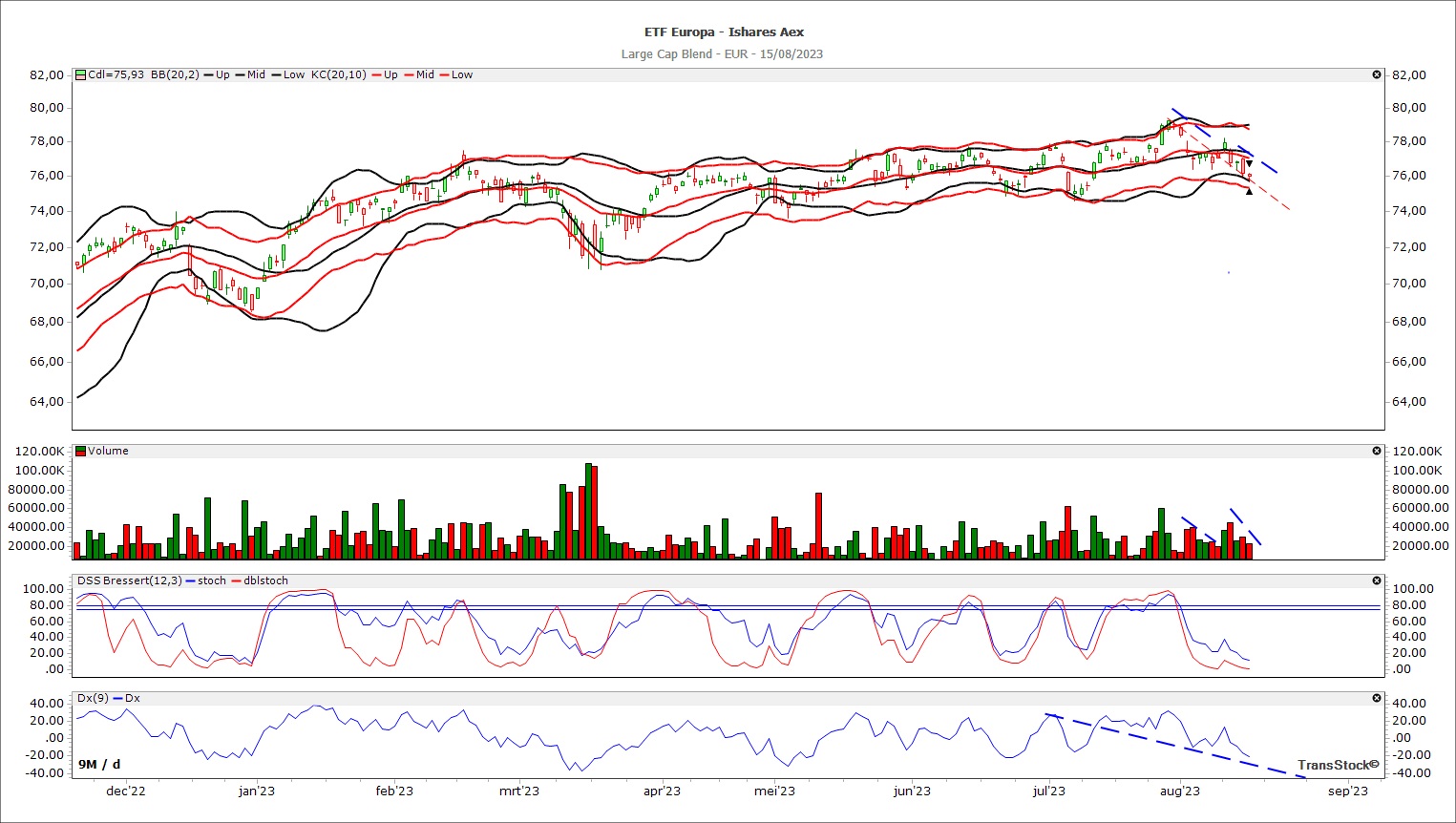
Task: Click the apr'23 date axis label
Action: pos(662,791)
